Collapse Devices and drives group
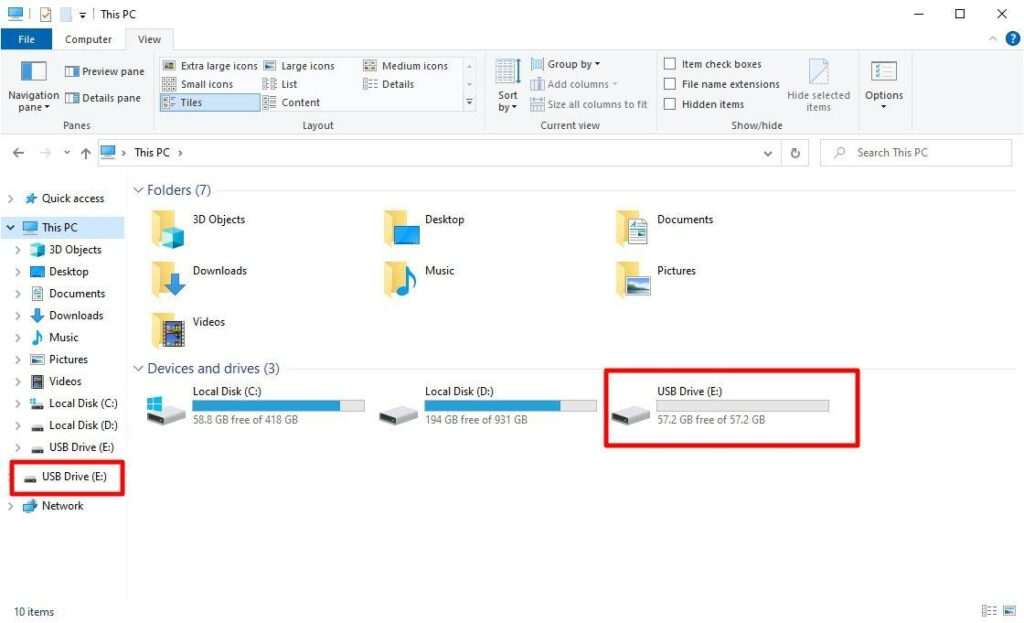The height and width of the screenshot is (623, 1024). 138,369
